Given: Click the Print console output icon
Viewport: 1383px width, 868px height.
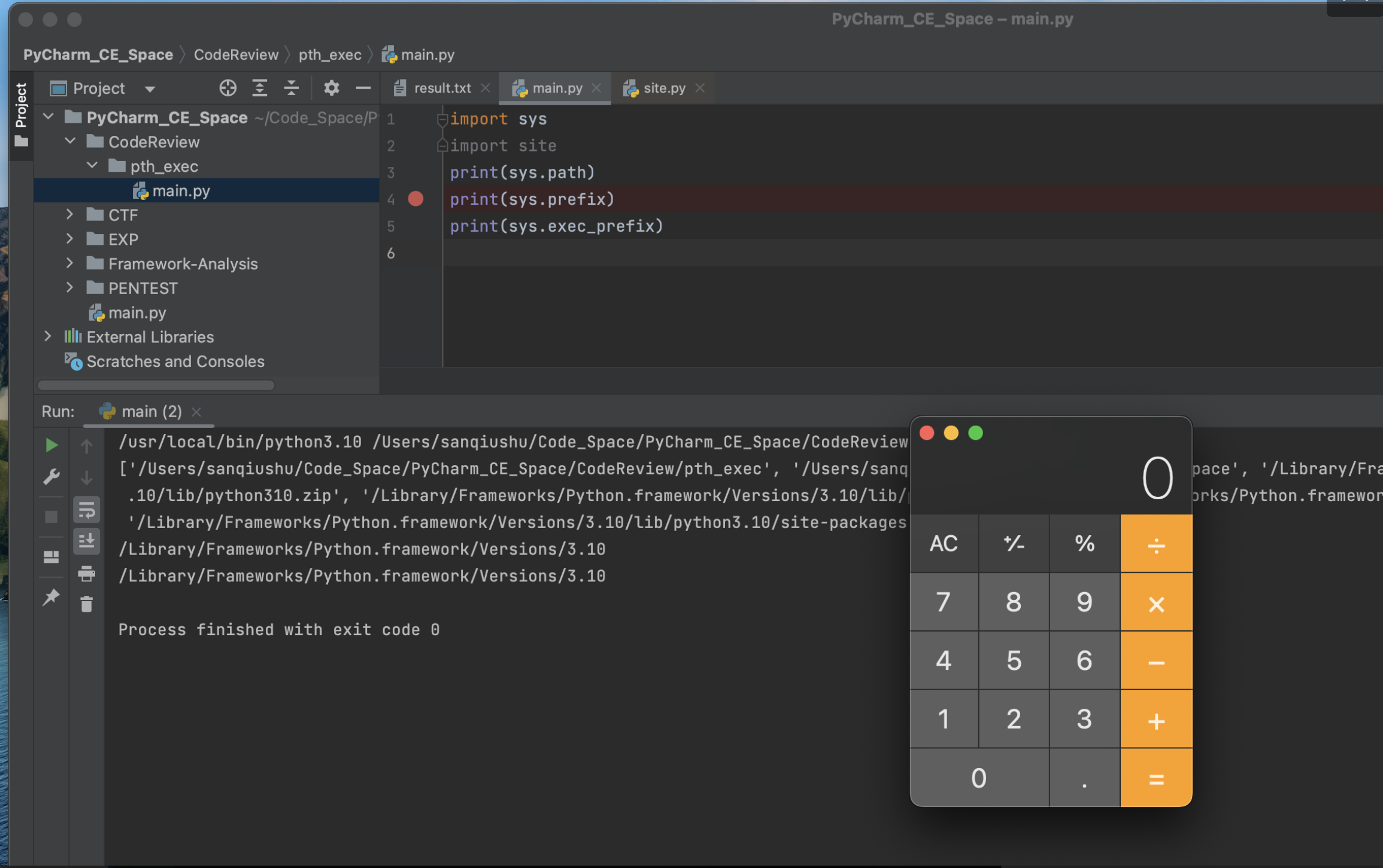Looking at the screenshot, I should coord(86,573).
